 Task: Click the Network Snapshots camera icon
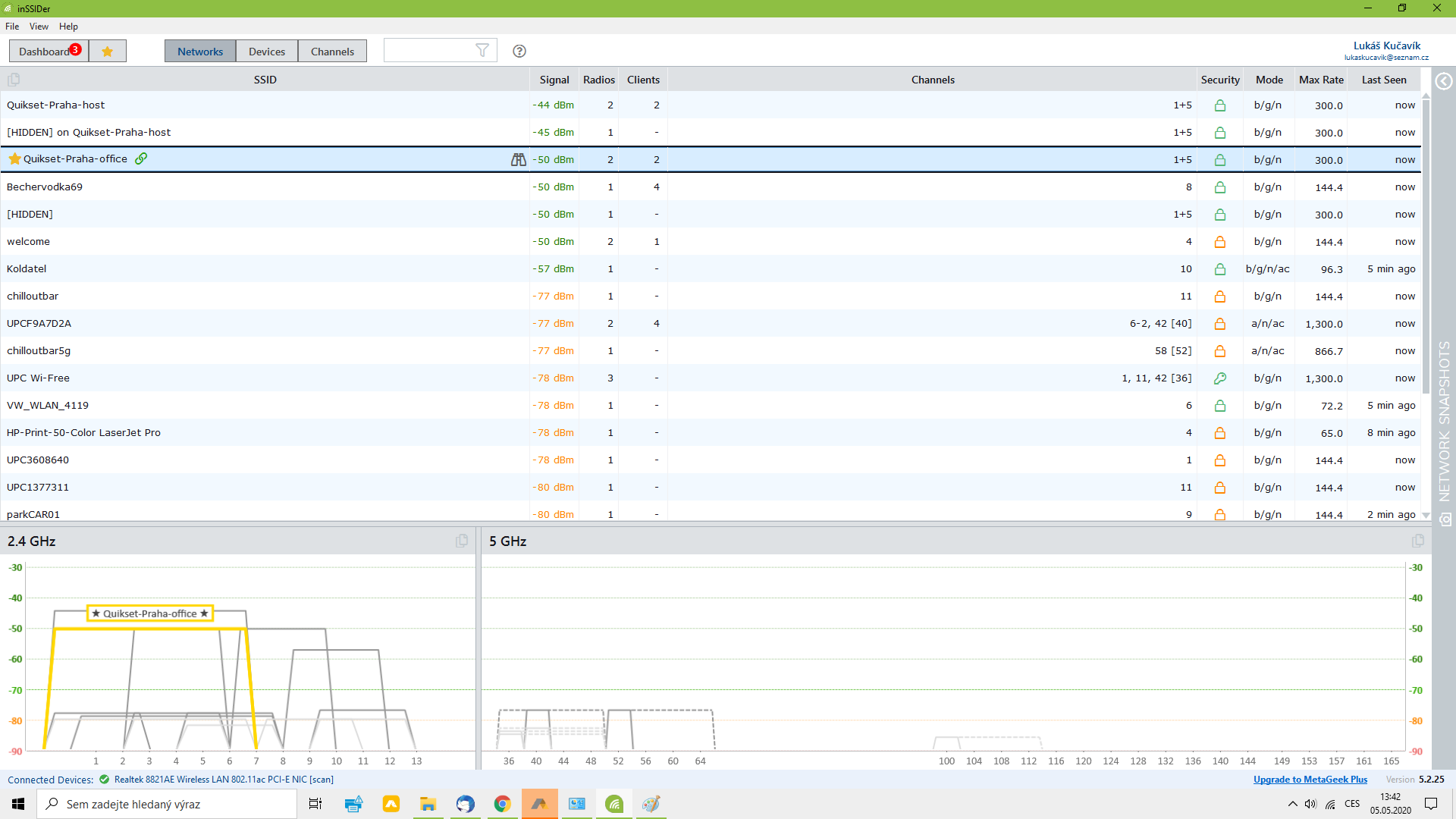(x=1445, y=519)
